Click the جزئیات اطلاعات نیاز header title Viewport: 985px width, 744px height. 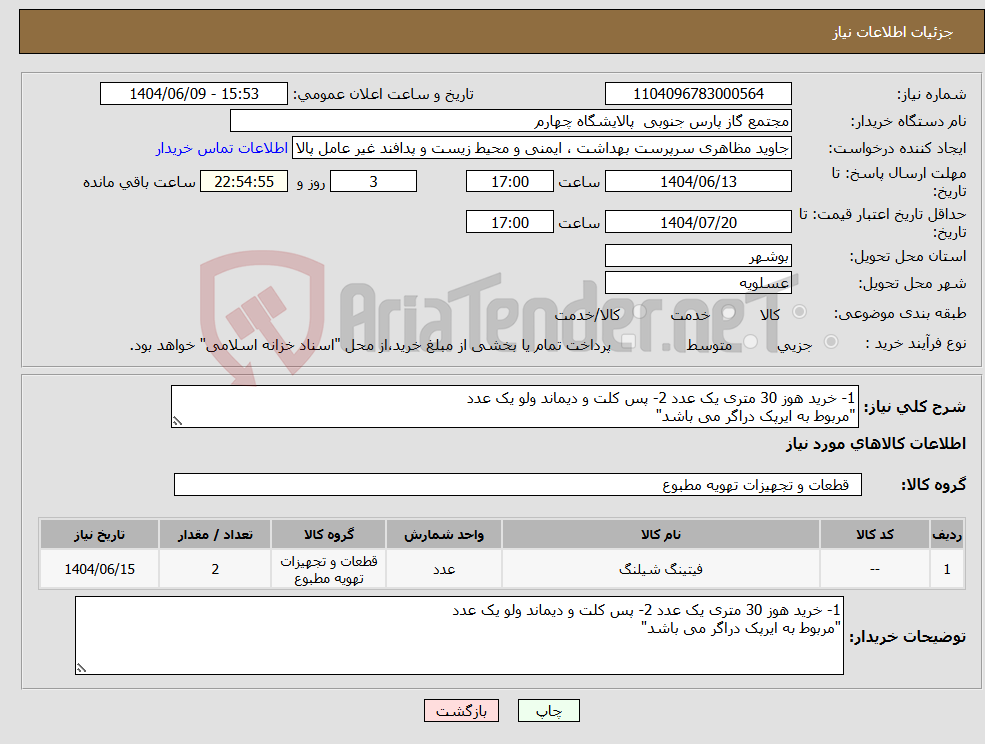(892, 32)
